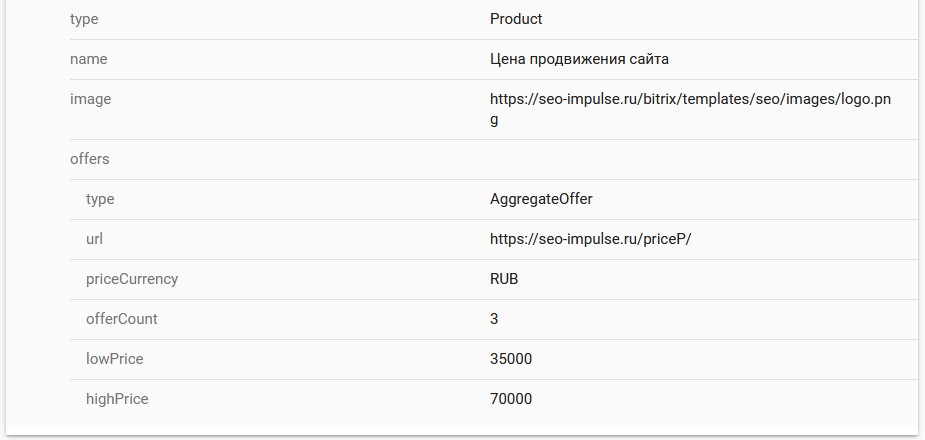This screenshot has height=440, width=925.
Task: Select the Цена продвижения сайта name value
Action: tap(579, 59)
